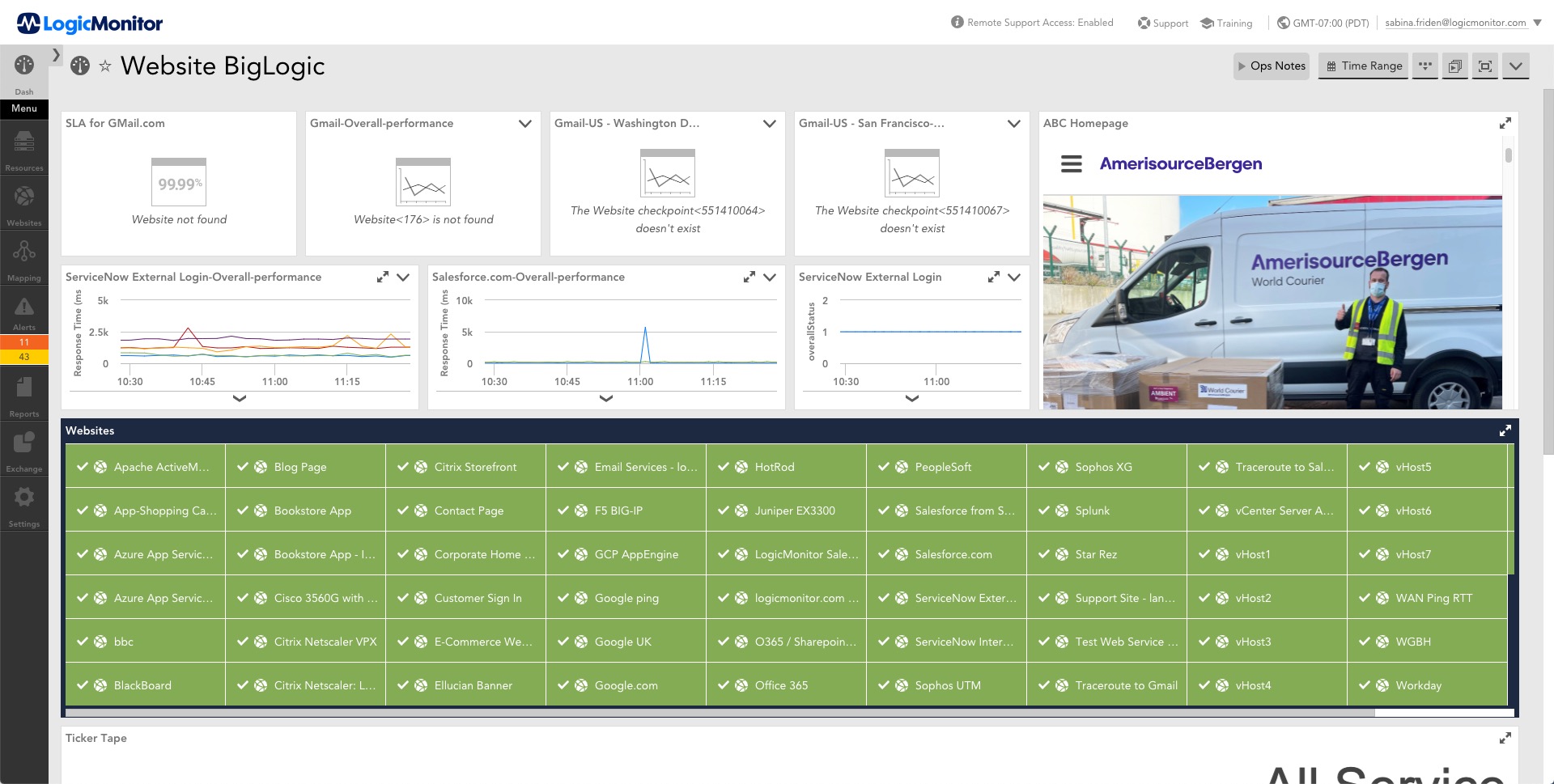Open the ServiceNow External Login widget dropdown

1014,277
